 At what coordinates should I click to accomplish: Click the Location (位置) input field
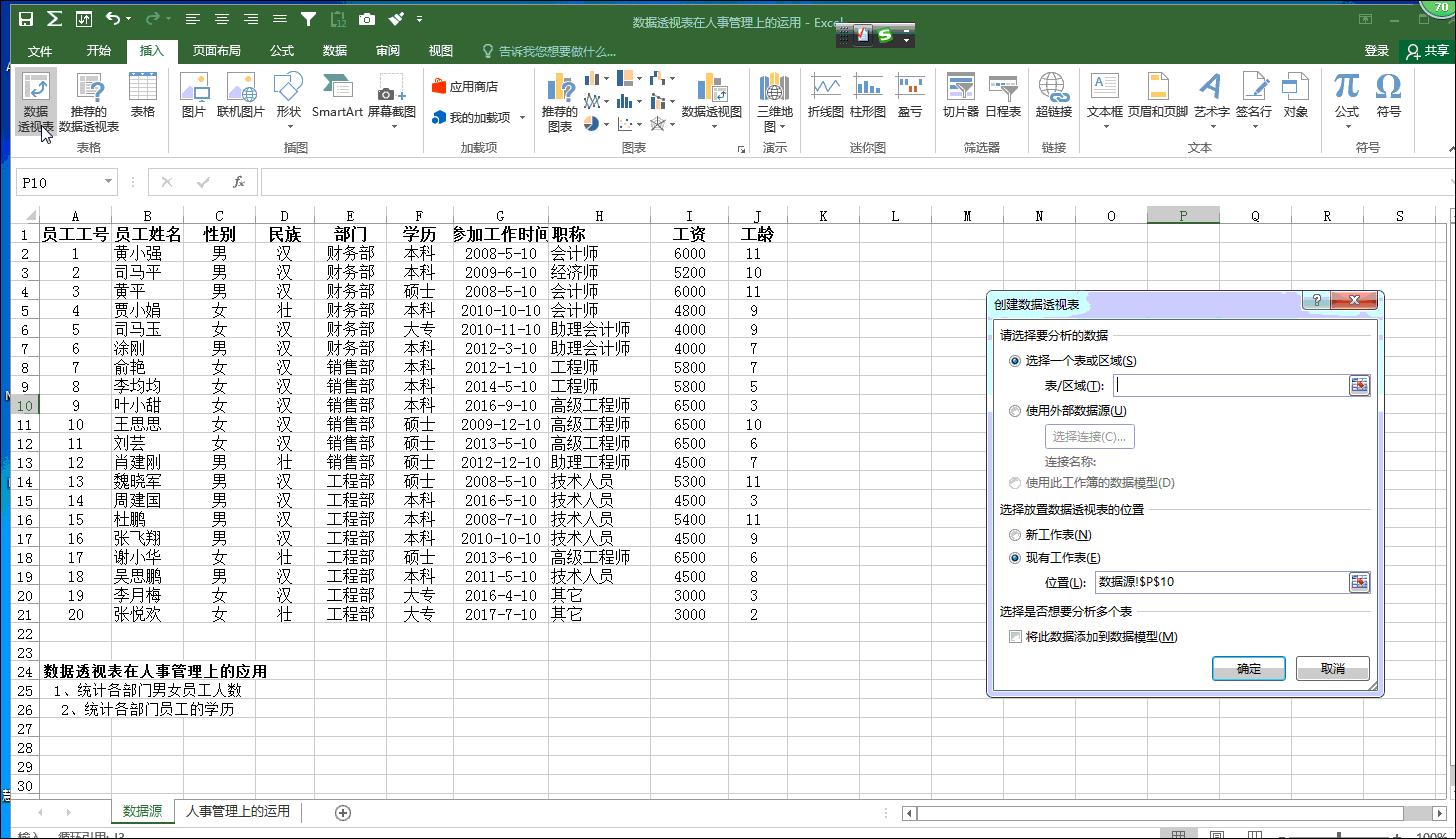click(x=1221, y=582)
